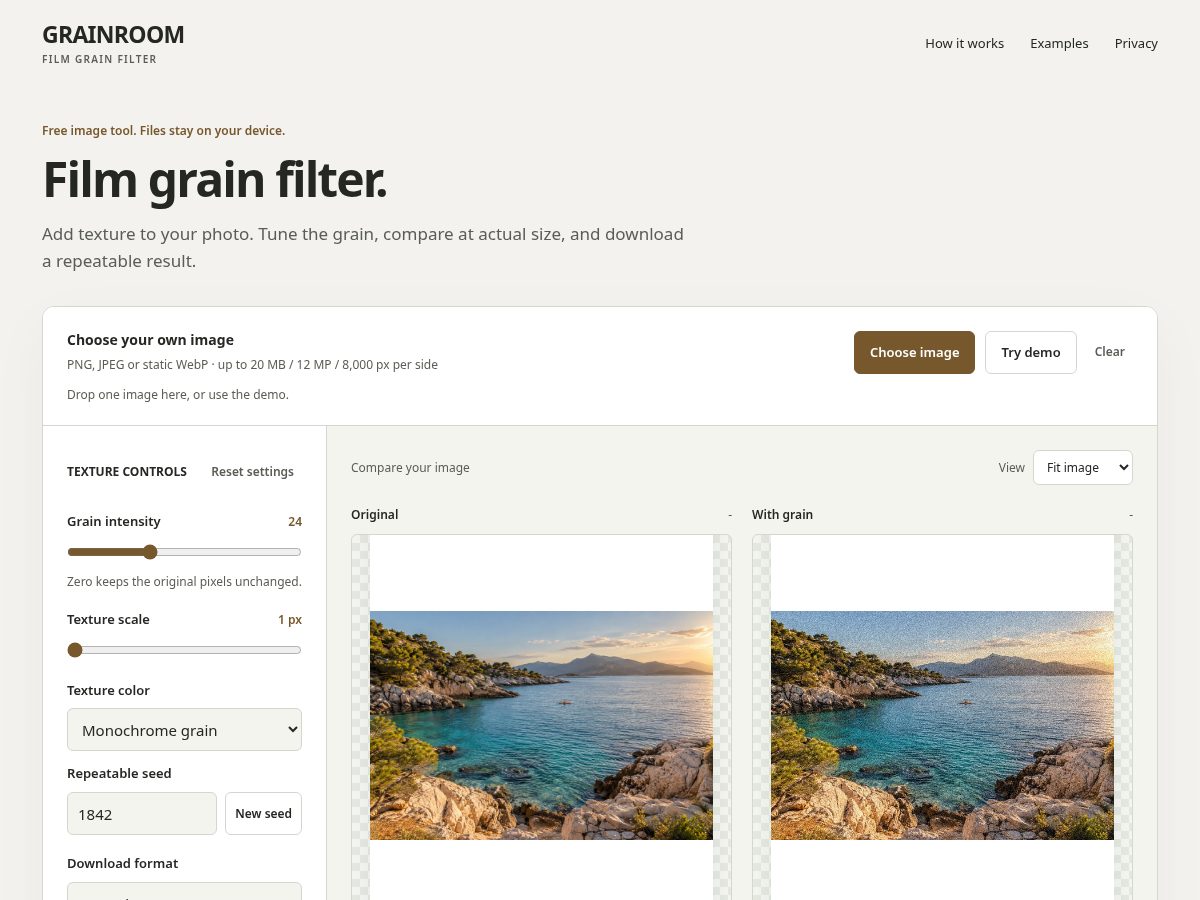The width and height of the screenshot is (1200, 900).
Task: Click the Choose your own image heading
Action: tap(150, 340)
